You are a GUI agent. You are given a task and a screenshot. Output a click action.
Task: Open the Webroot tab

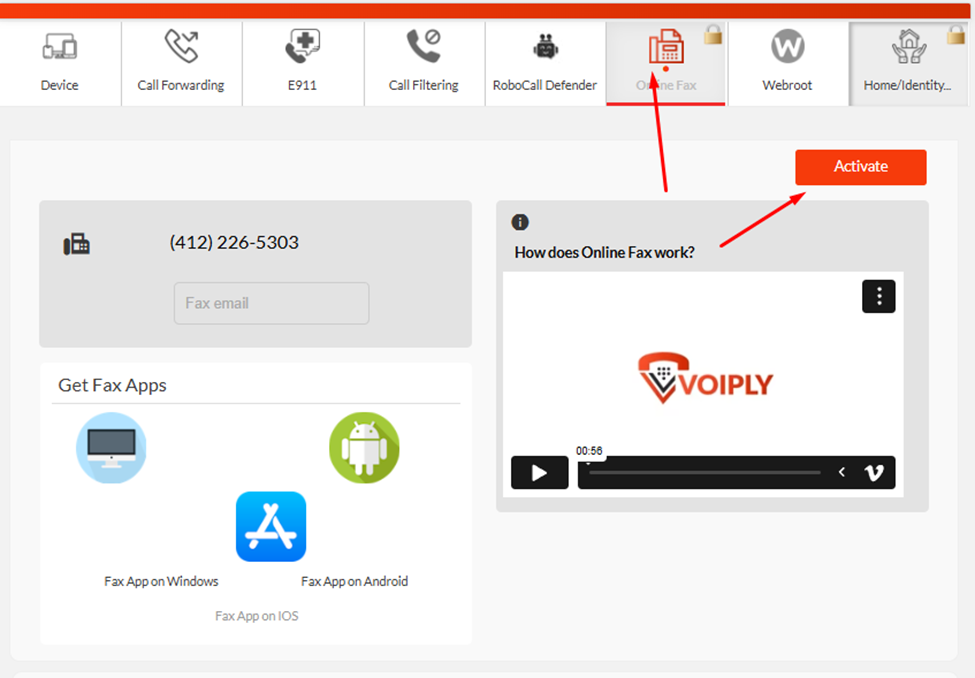coord(787,63)
